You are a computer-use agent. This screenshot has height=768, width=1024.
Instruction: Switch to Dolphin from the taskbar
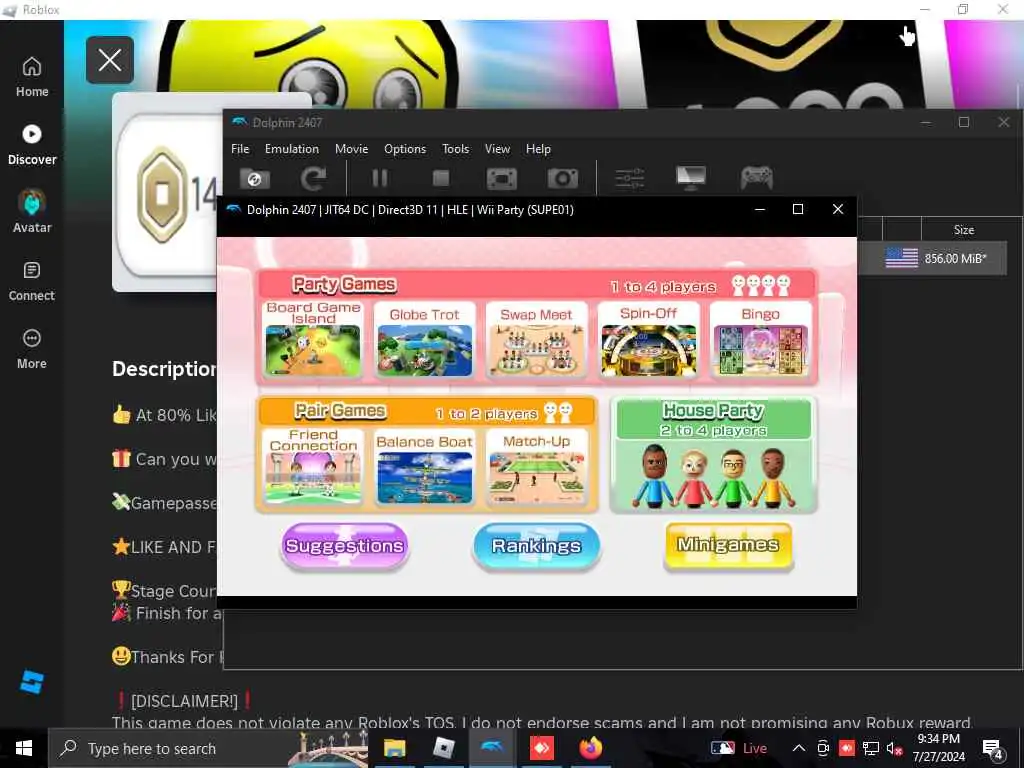pyautogui.click(x=492, y=748)
